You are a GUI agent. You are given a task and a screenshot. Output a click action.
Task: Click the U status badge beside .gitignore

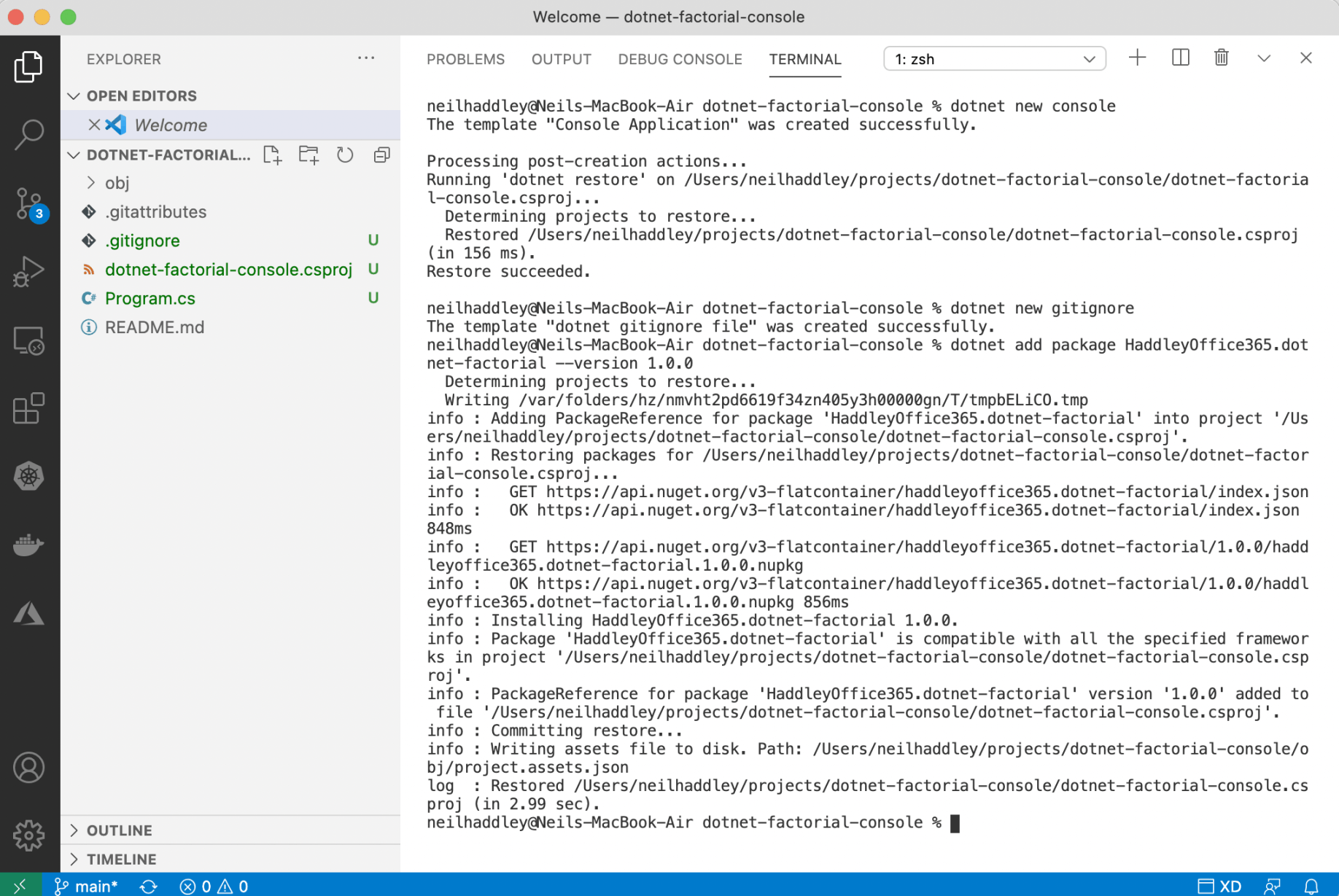(373, 240)
